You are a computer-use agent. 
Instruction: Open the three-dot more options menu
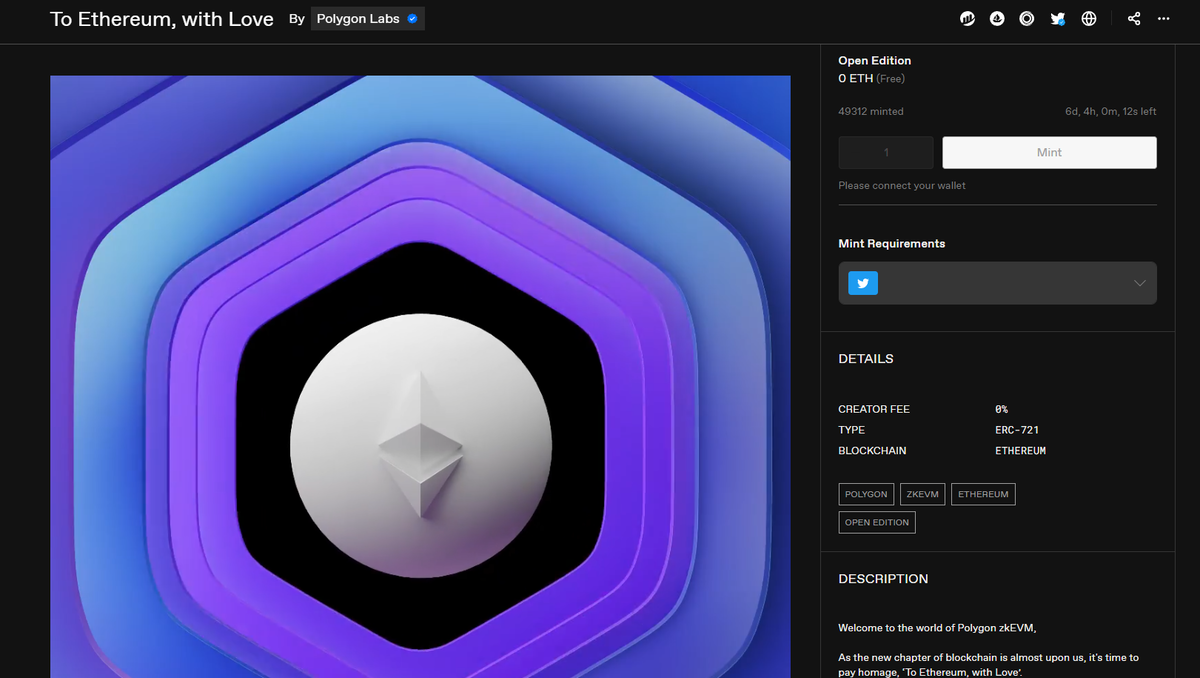tap(1163, 19)
